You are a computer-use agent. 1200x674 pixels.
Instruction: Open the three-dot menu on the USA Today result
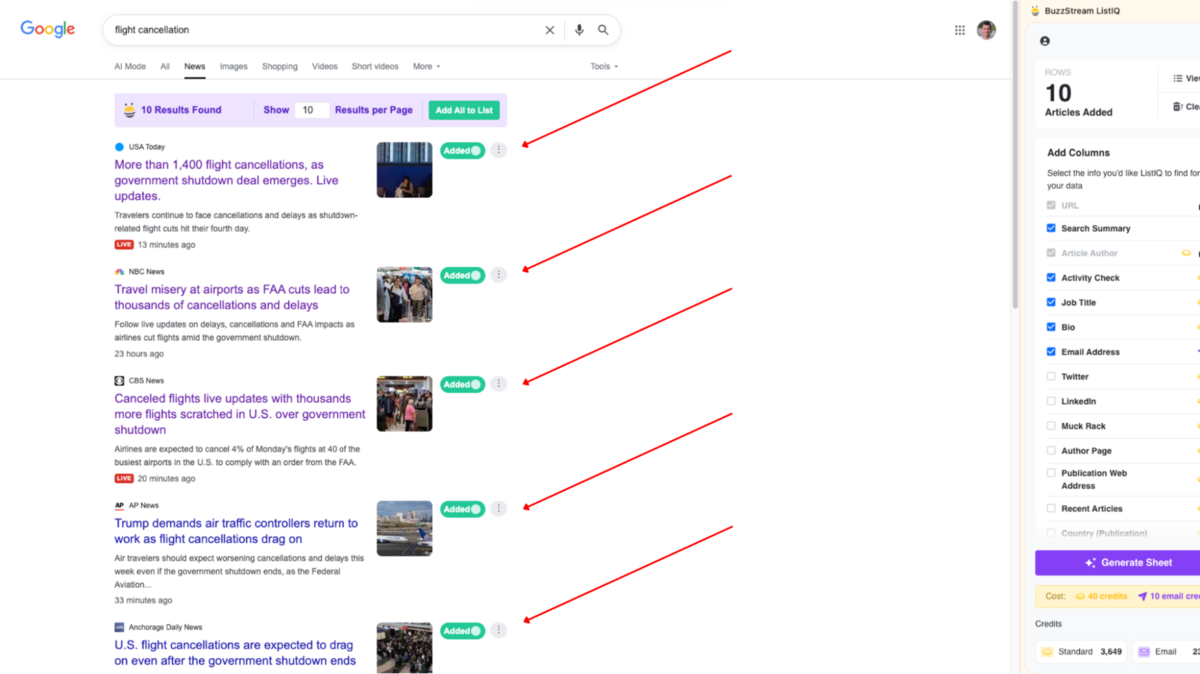(x=498, y=150)
